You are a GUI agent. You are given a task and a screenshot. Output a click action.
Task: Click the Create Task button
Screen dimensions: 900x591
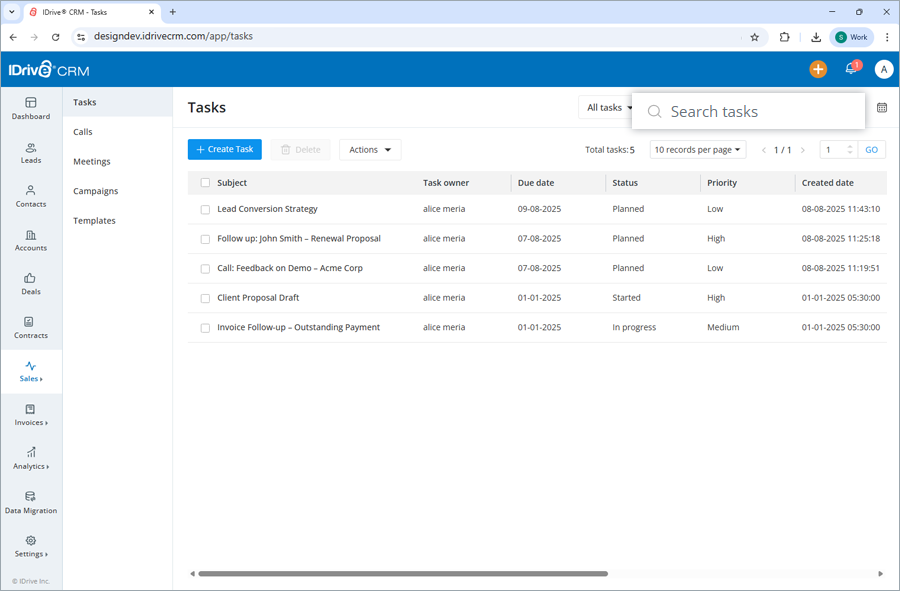point(224,149)
